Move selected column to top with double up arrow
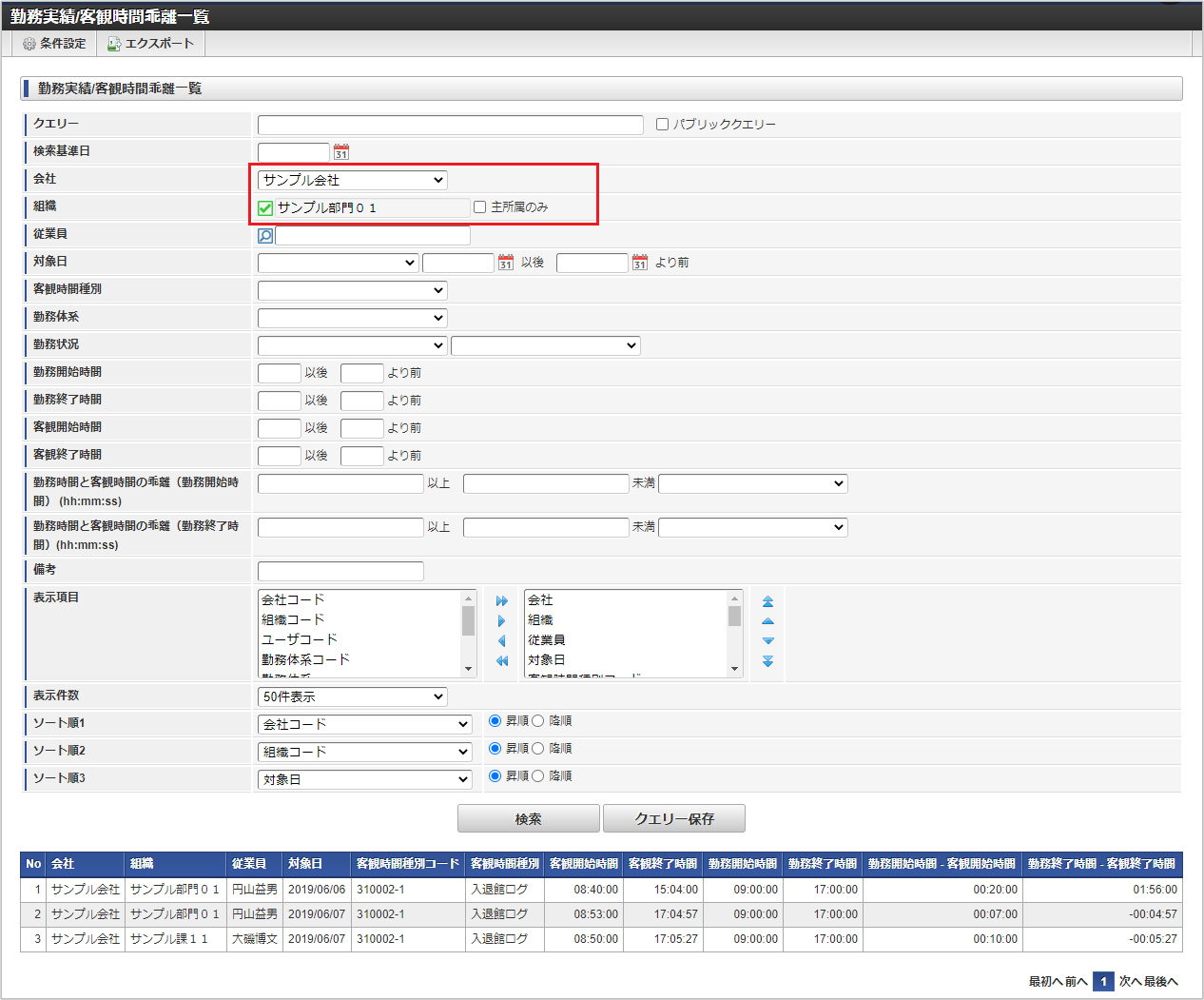The width and height of the screenshot is (1204, 1000). point(767,601)
